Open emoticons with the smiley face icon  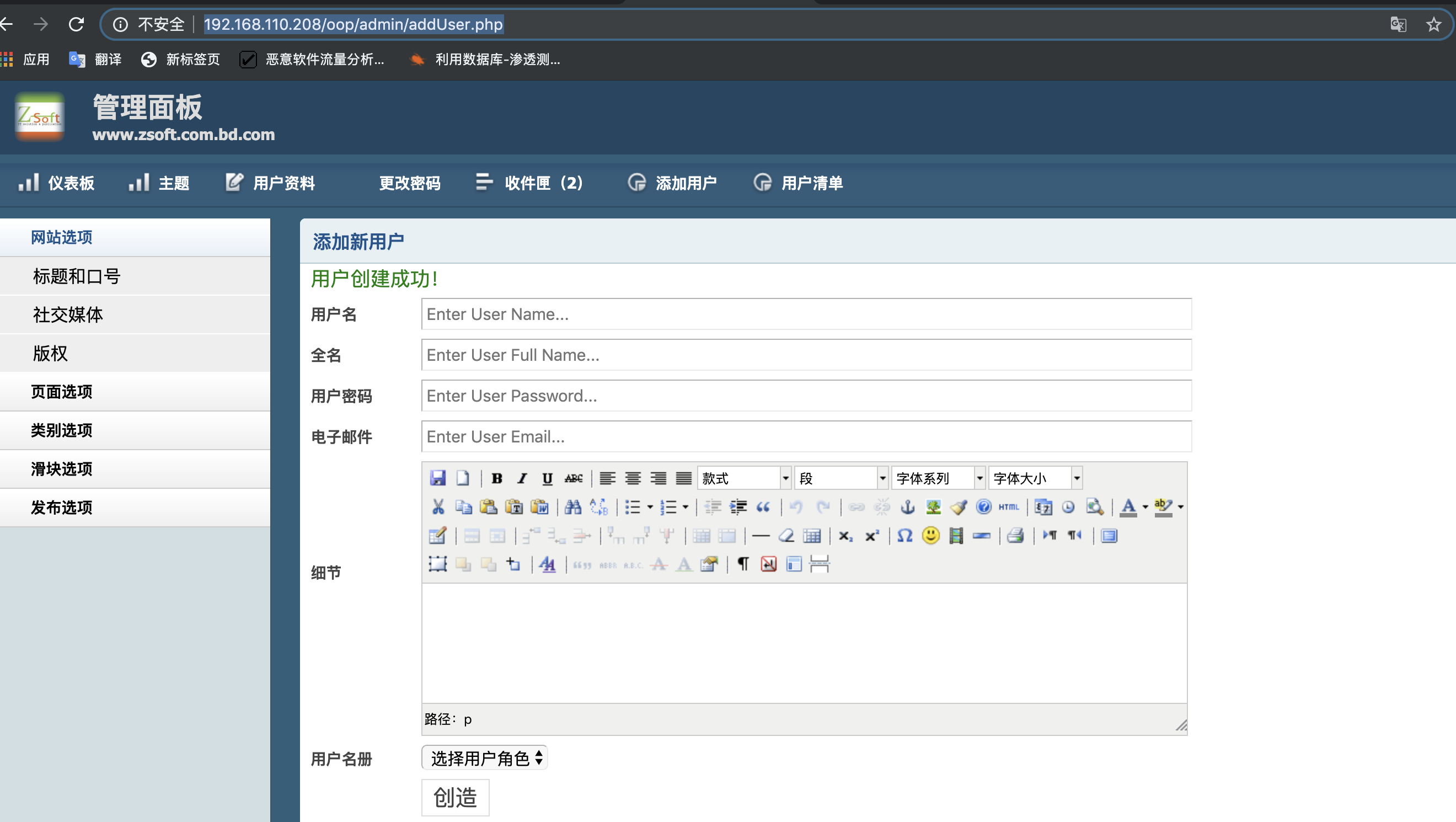tap(930, 535)
